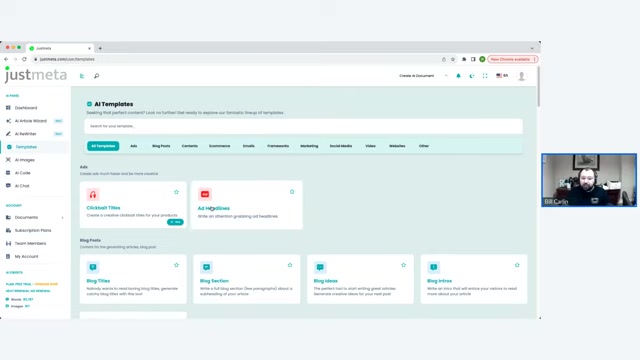Collapse sidebar with the menu toggle icon
This screenshot has height=360, width=640.
click(82, 76)
